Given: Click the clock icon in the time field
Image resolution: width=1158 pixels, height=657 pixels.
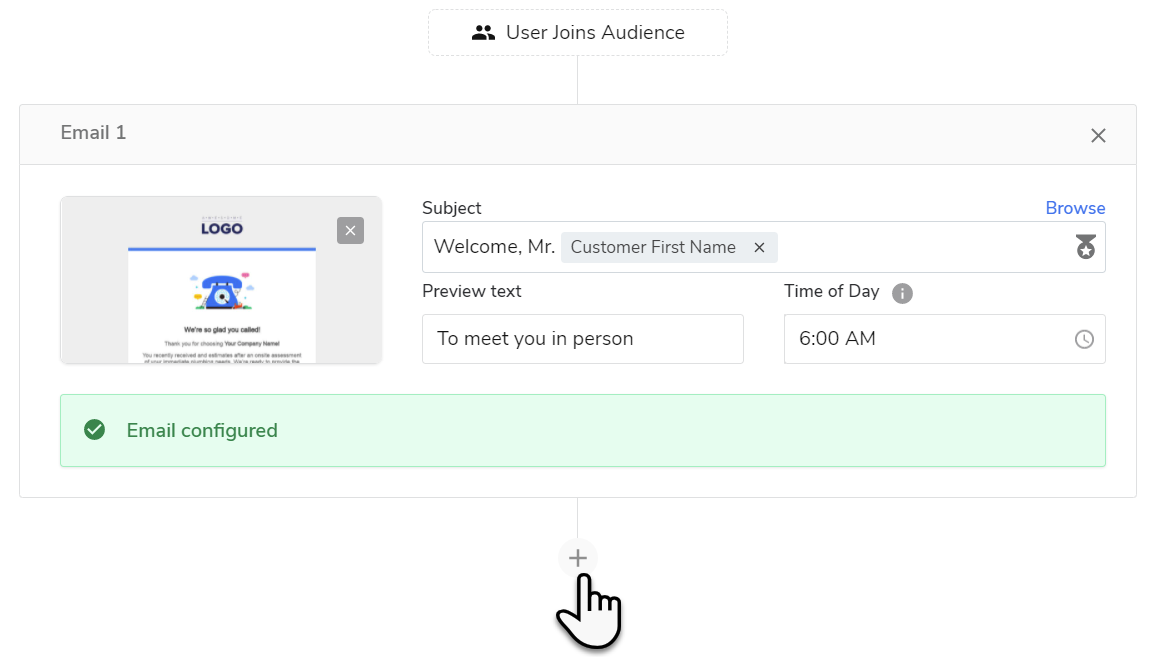Looking at the screenshot, I should click(1084, 339).
